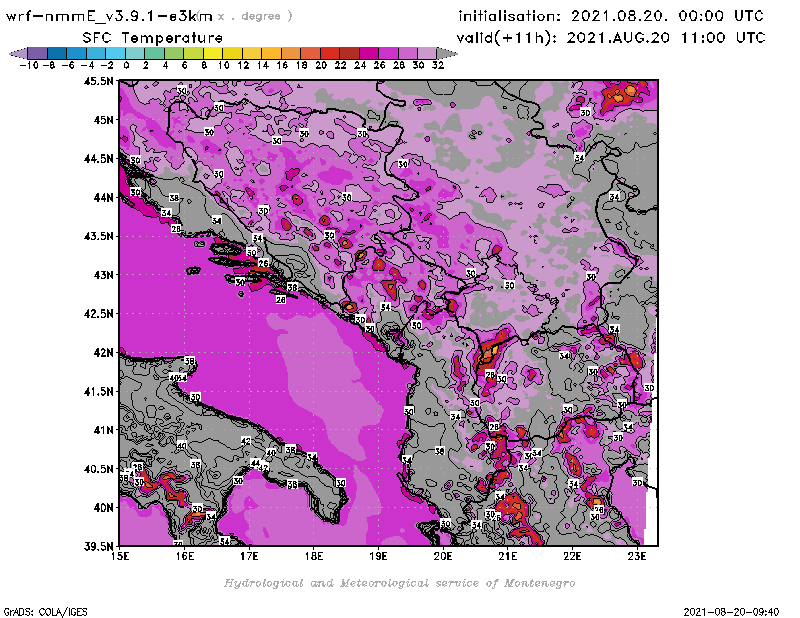Viewport: 800px width, 618px height.
Task: Click the '19E' longitude label
Action: click(379, 556)
